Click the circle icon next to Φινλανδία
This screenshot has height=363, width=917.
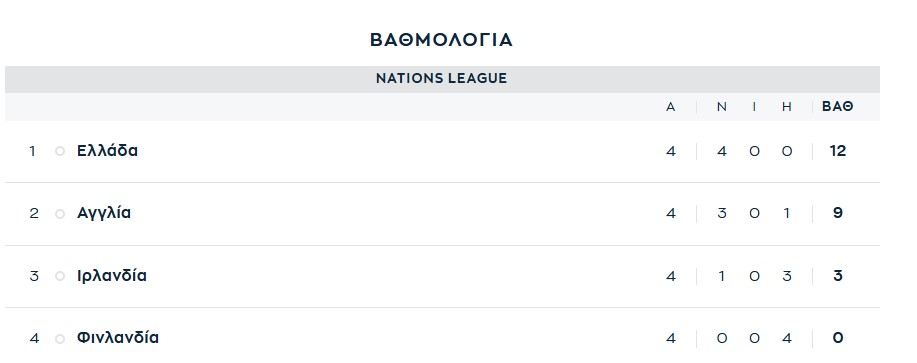tap(60, 339)
